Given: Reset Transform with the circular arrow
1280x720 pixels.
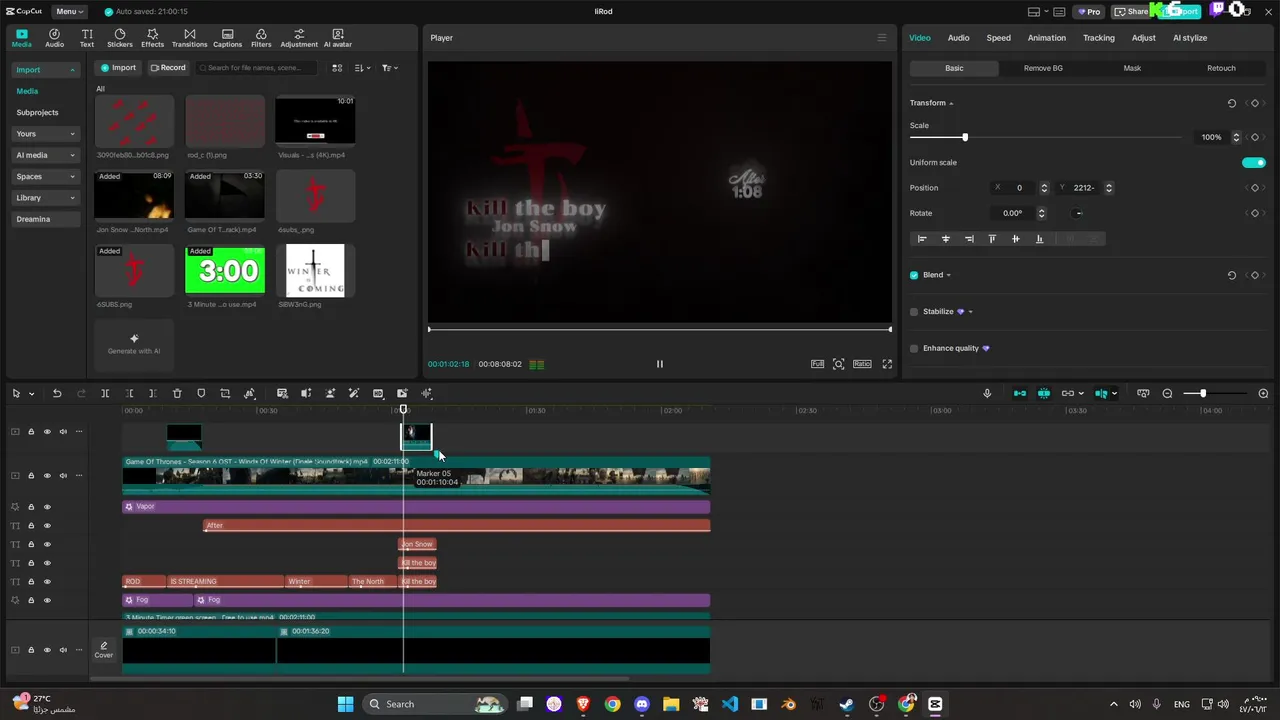Looking at the screenshot, I should pyautogui.click(x=1232, y=103).
